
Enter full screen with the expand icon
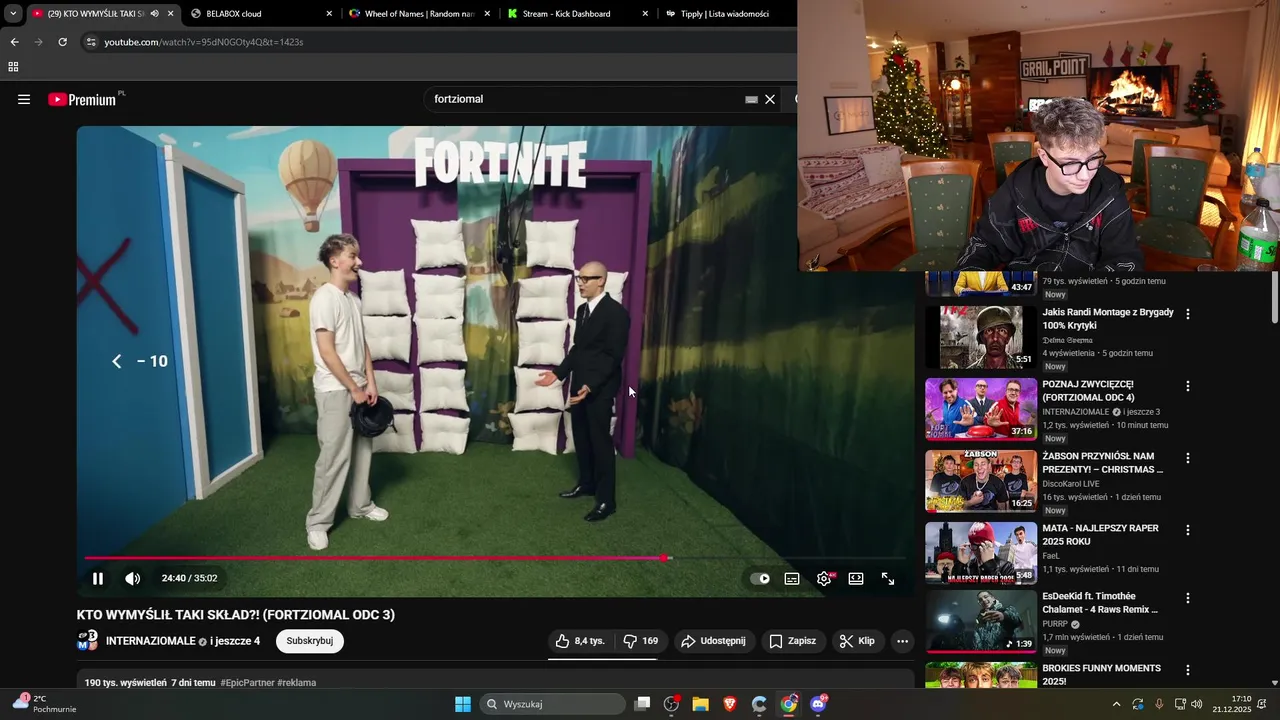pos(888,578)
